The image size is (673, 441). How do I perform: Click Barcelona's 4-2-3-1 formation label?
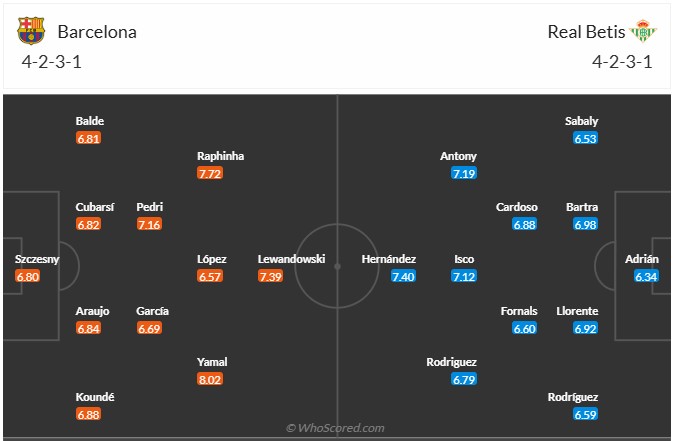coord(50,61)
